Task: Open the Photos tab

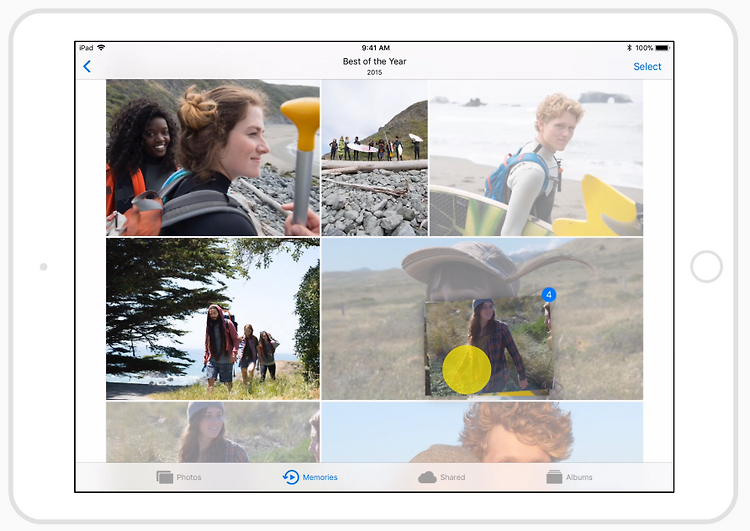Action: click(x=179, y=477)
